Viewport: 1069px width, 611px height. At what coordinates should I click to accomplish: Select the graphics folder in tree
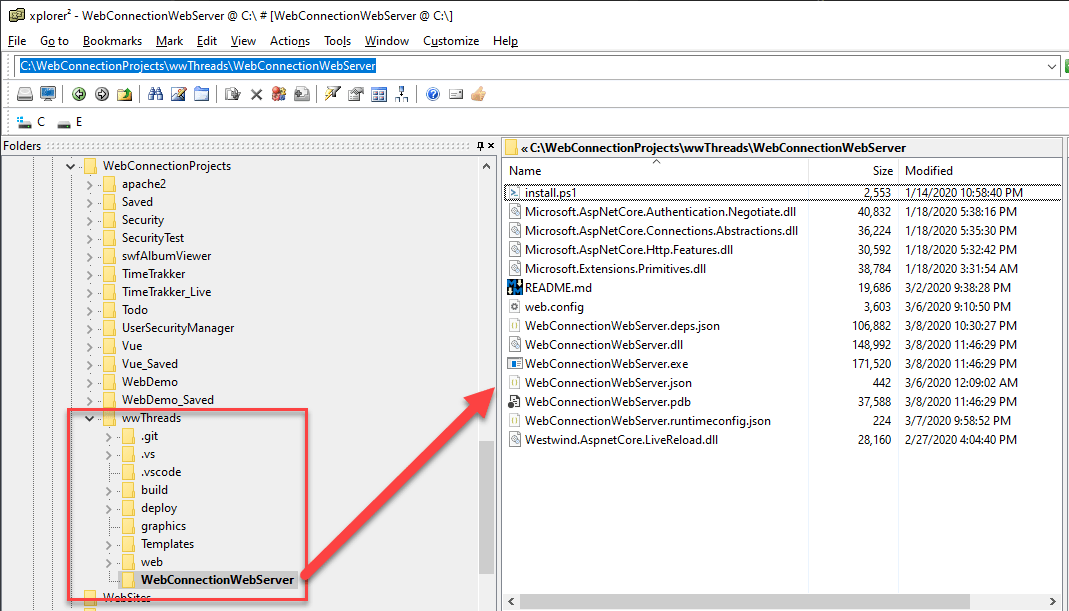point(164,526)
